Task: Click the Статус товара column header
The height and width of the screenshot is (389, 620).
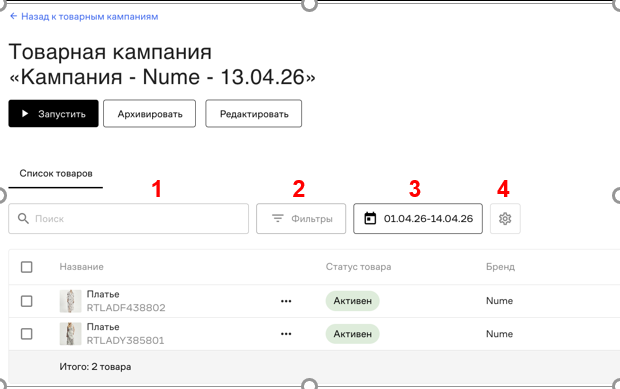Action: tap(358, 267)
